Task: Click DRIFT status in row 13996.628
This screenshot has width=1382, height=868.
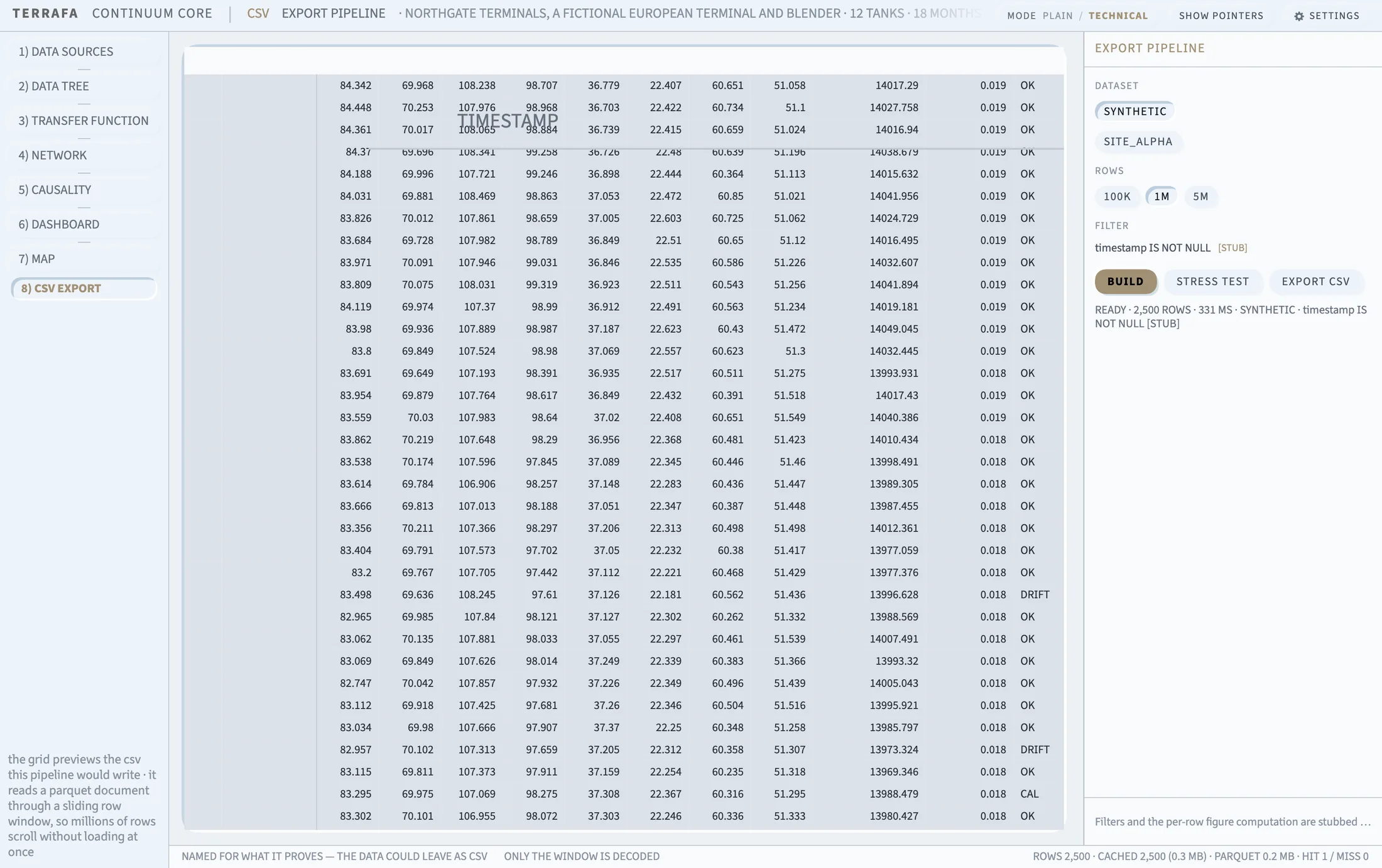Action: click(x=1035, y=595)
